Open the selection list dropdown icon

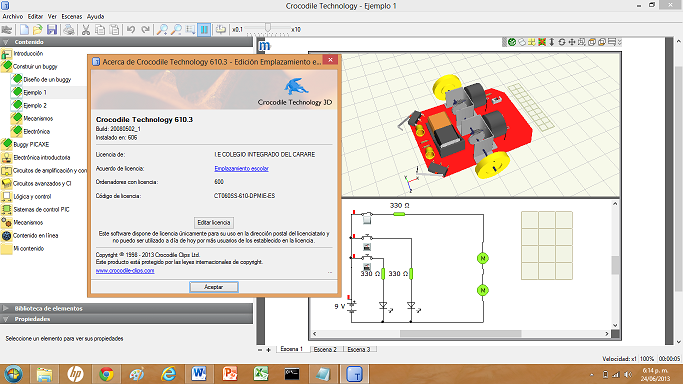[x=190, y=30]
